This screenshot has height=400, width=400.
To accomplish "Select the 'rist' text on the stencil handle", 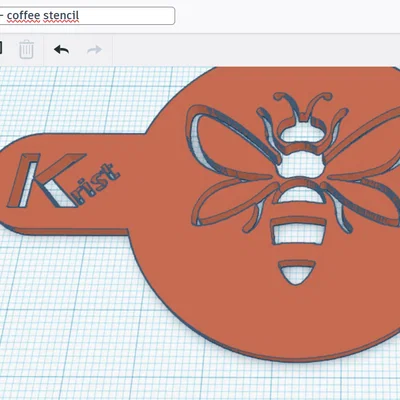I will point(97,183).
